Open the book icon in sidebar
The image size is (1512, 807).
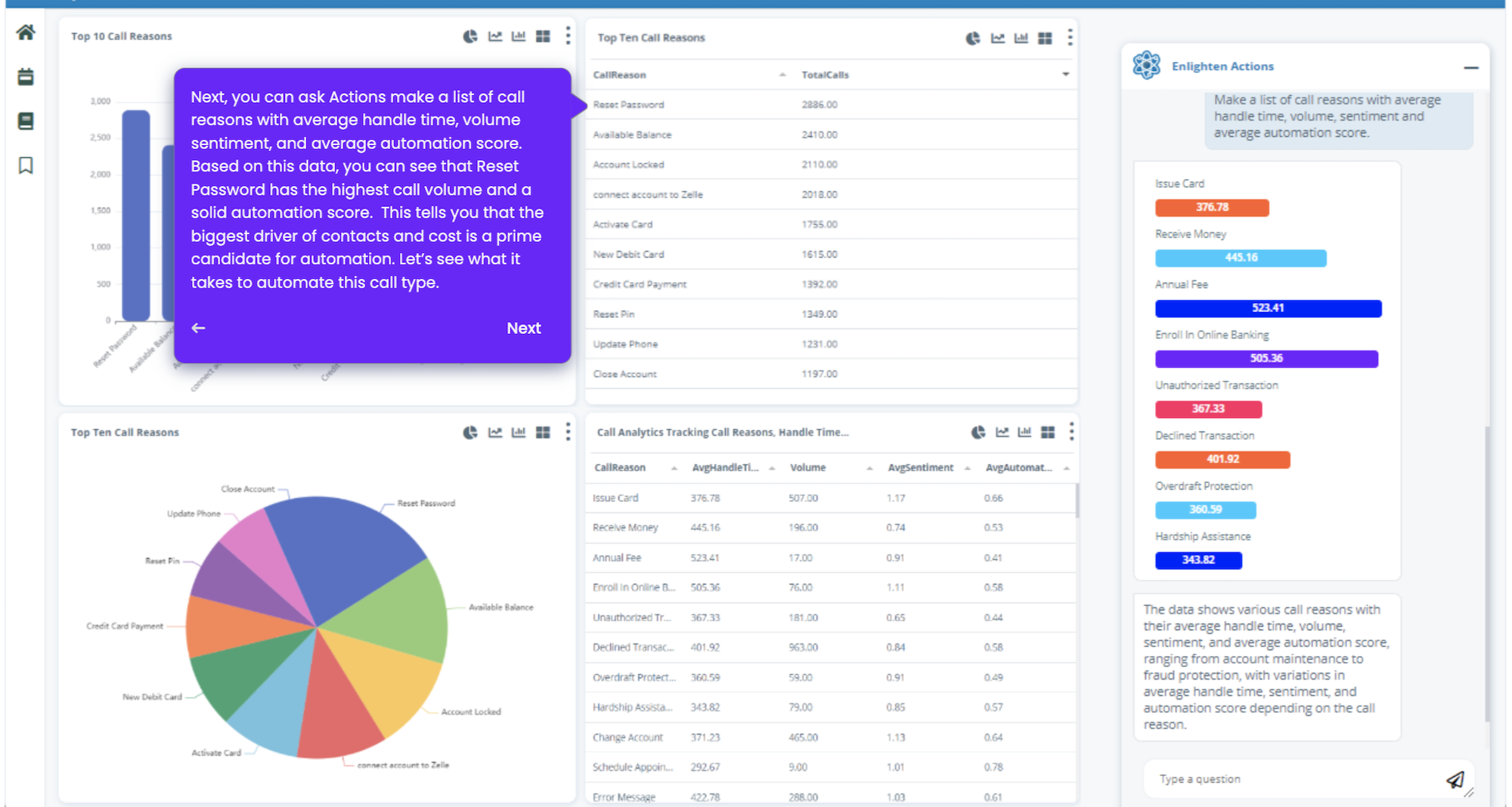coord(26,121)
